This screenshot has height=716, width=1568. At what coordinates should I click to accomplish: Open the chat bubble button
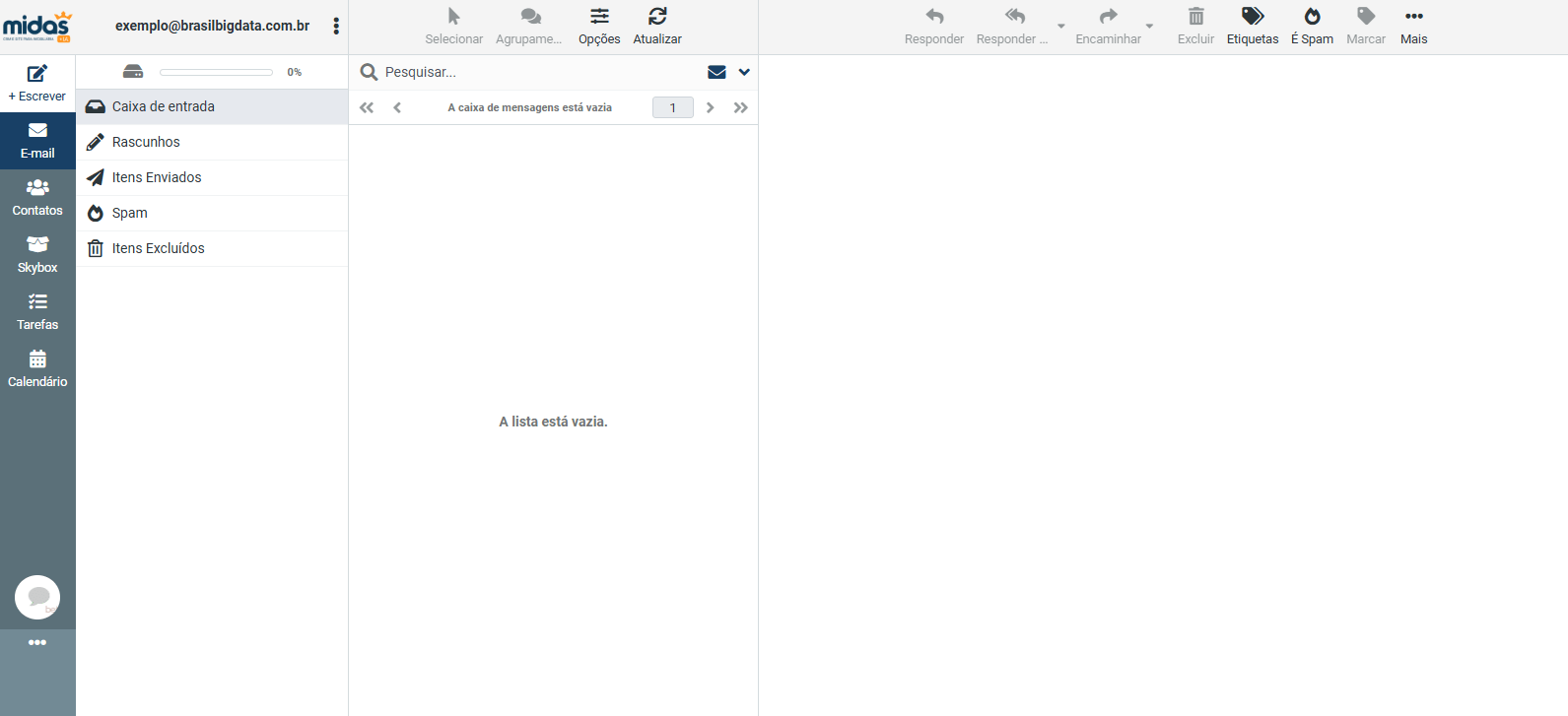37,597
